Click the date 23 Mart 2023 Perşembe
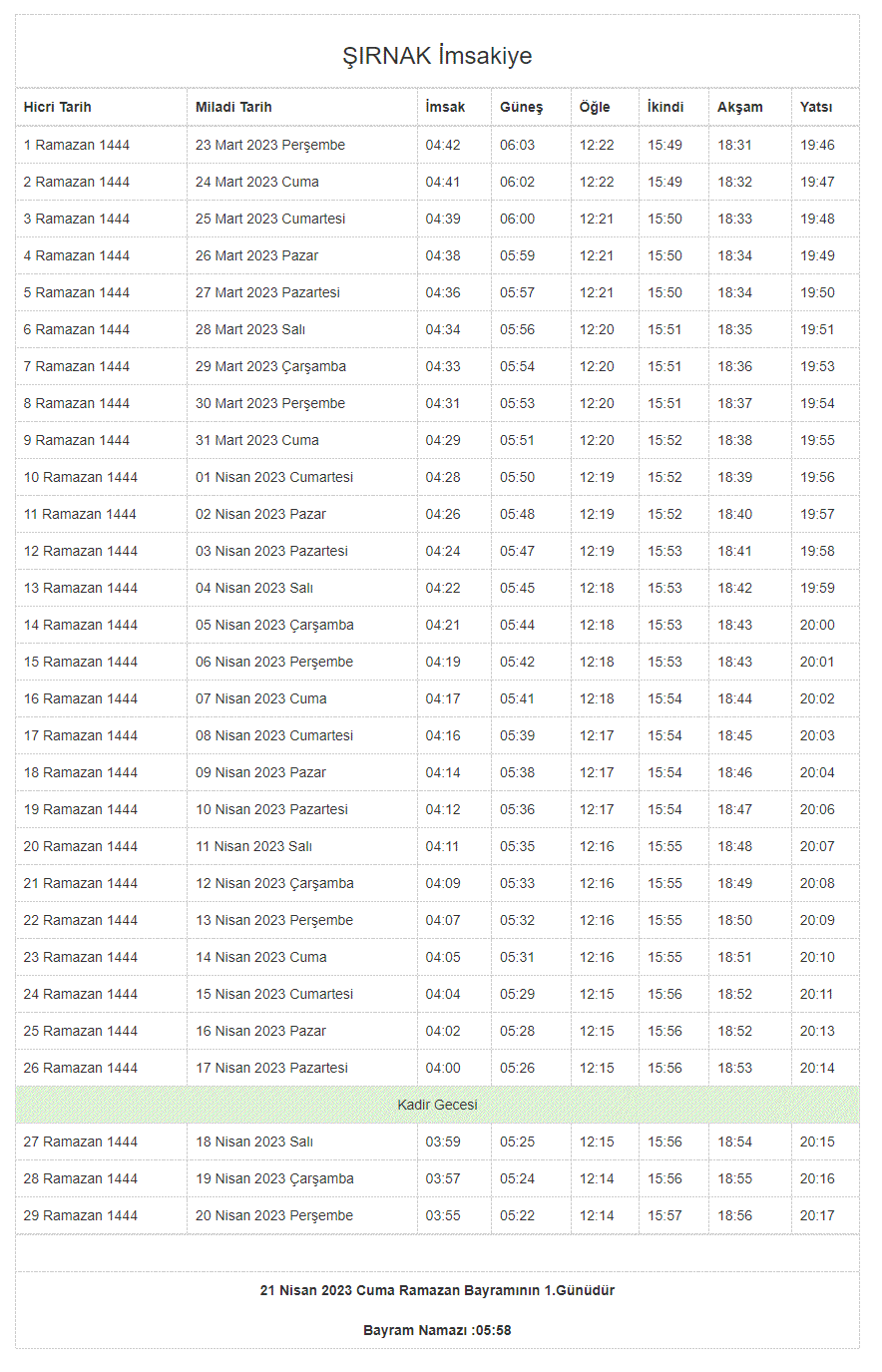Screen dimensions: 882x1372 pyautogui.click(x=270, y=145)
